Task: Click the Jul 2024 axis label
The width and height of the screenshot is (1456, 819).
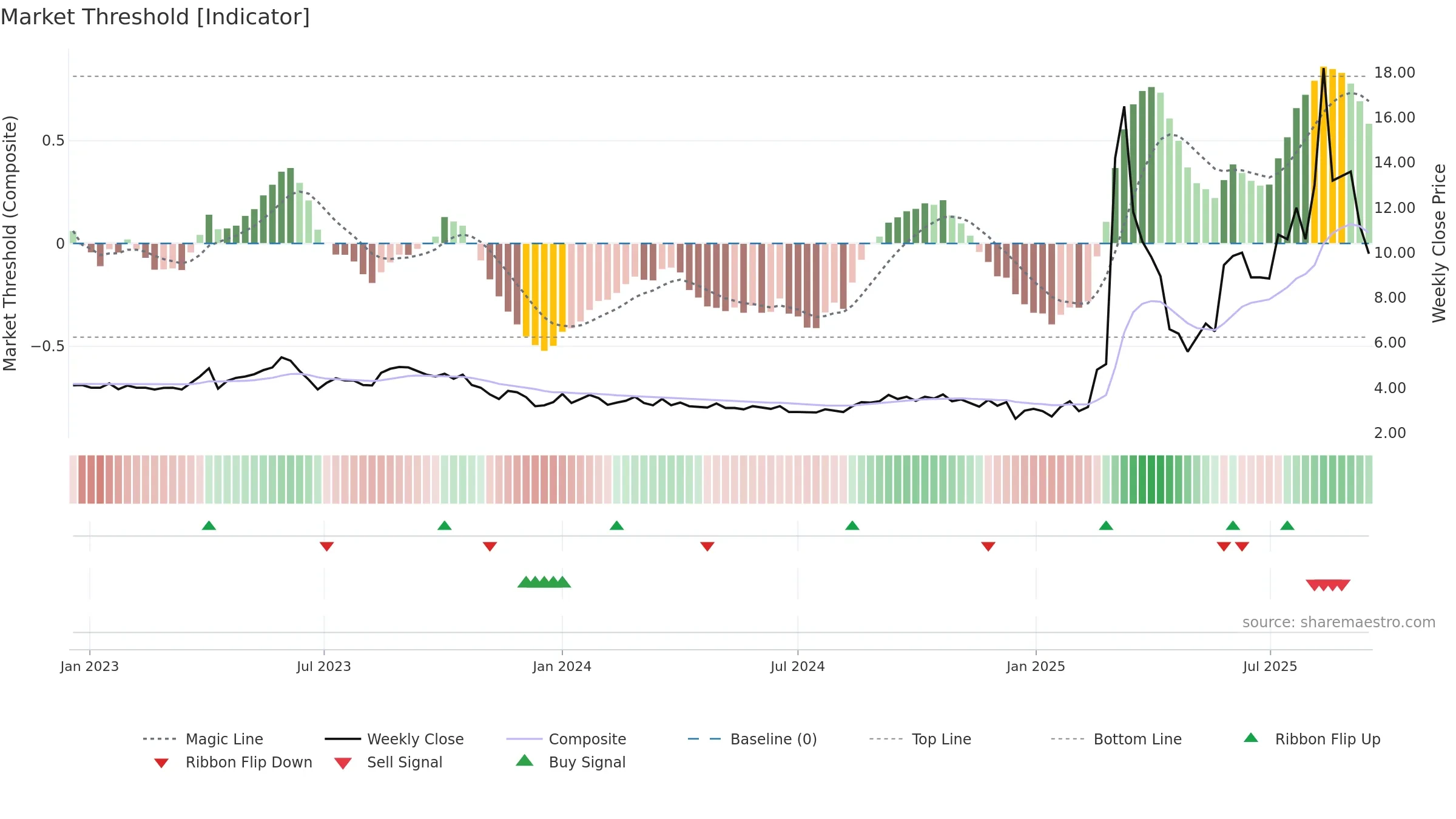Action: 798,666
